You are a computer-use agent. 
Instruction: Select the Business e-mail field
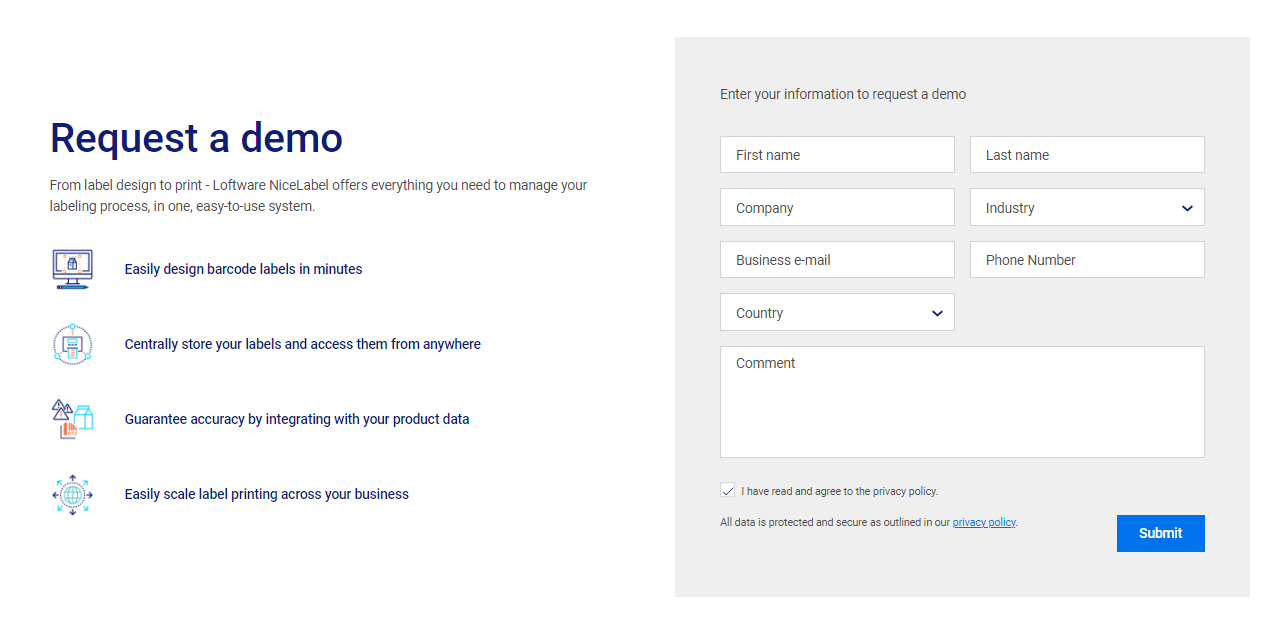837,260
